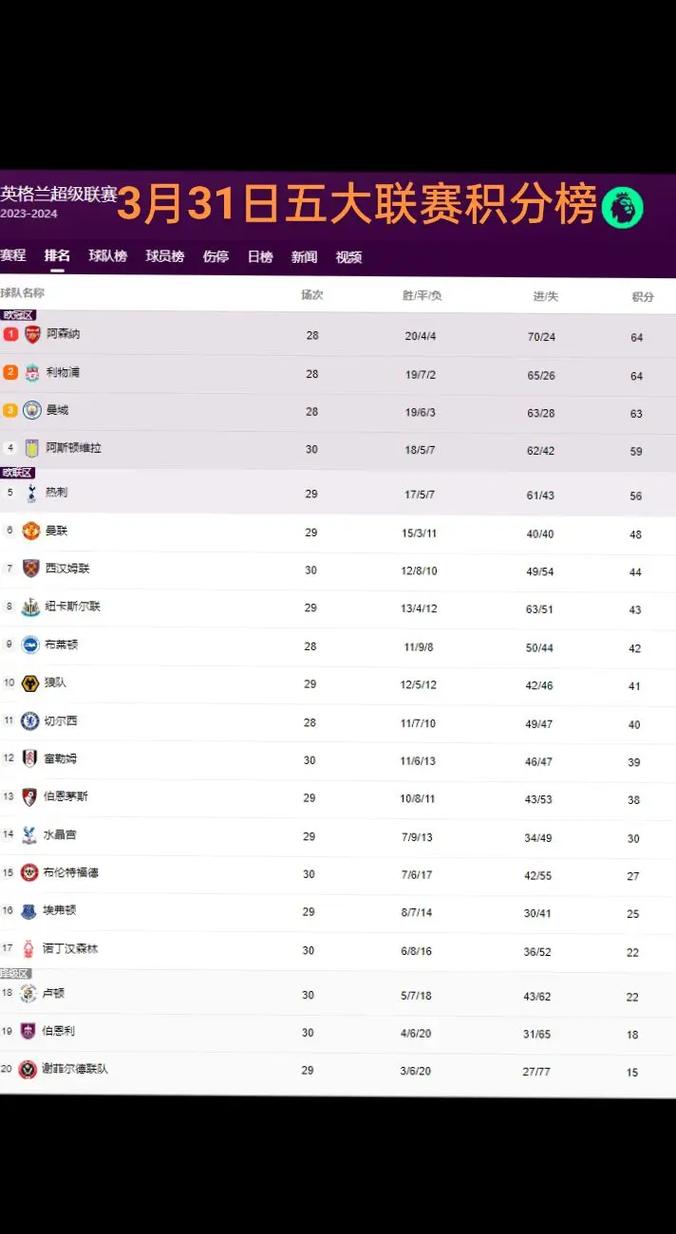Click the Premier League logo icon

pos(622,207)
